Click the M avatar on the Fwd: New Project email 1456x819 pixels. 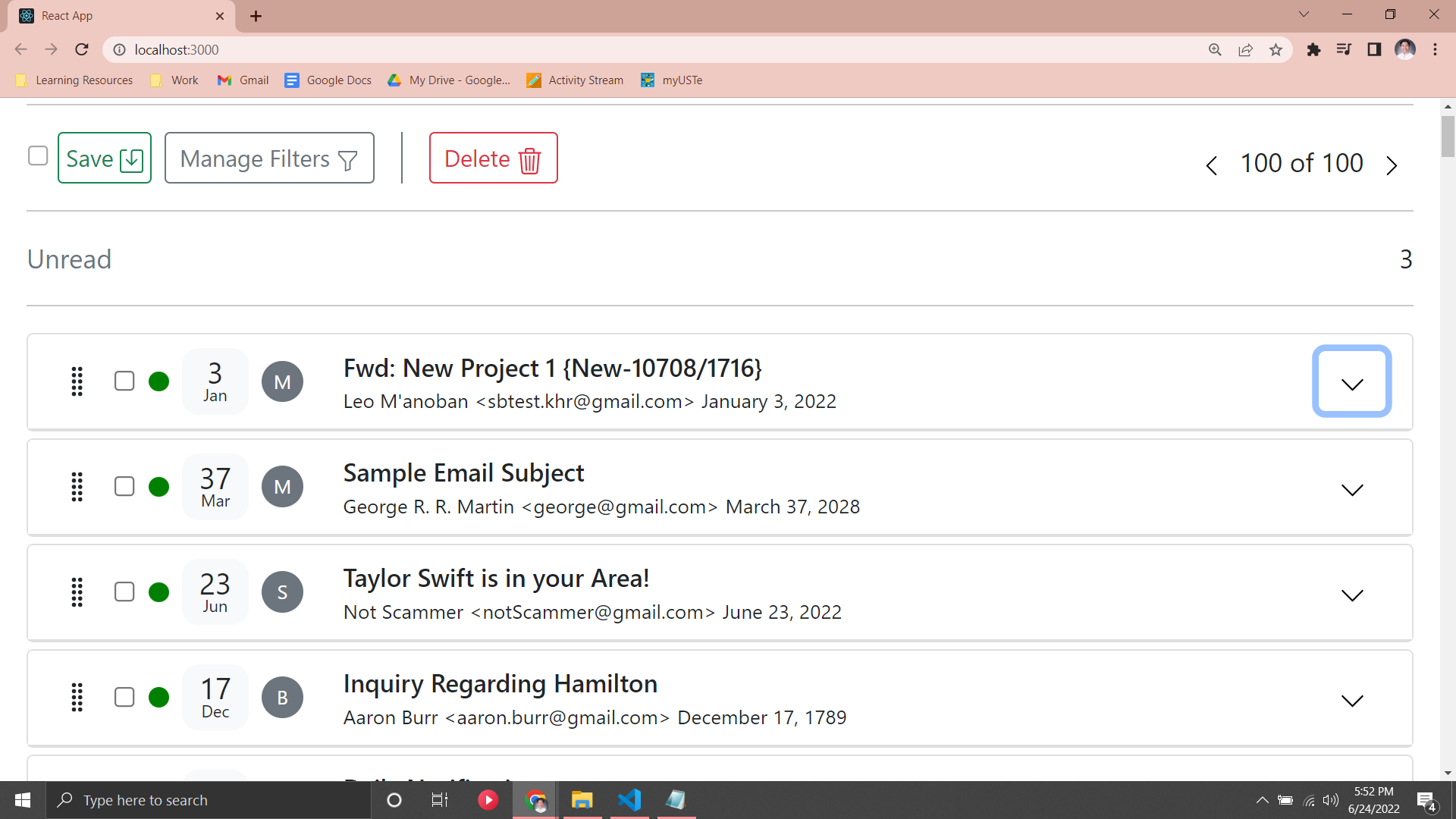282,381
